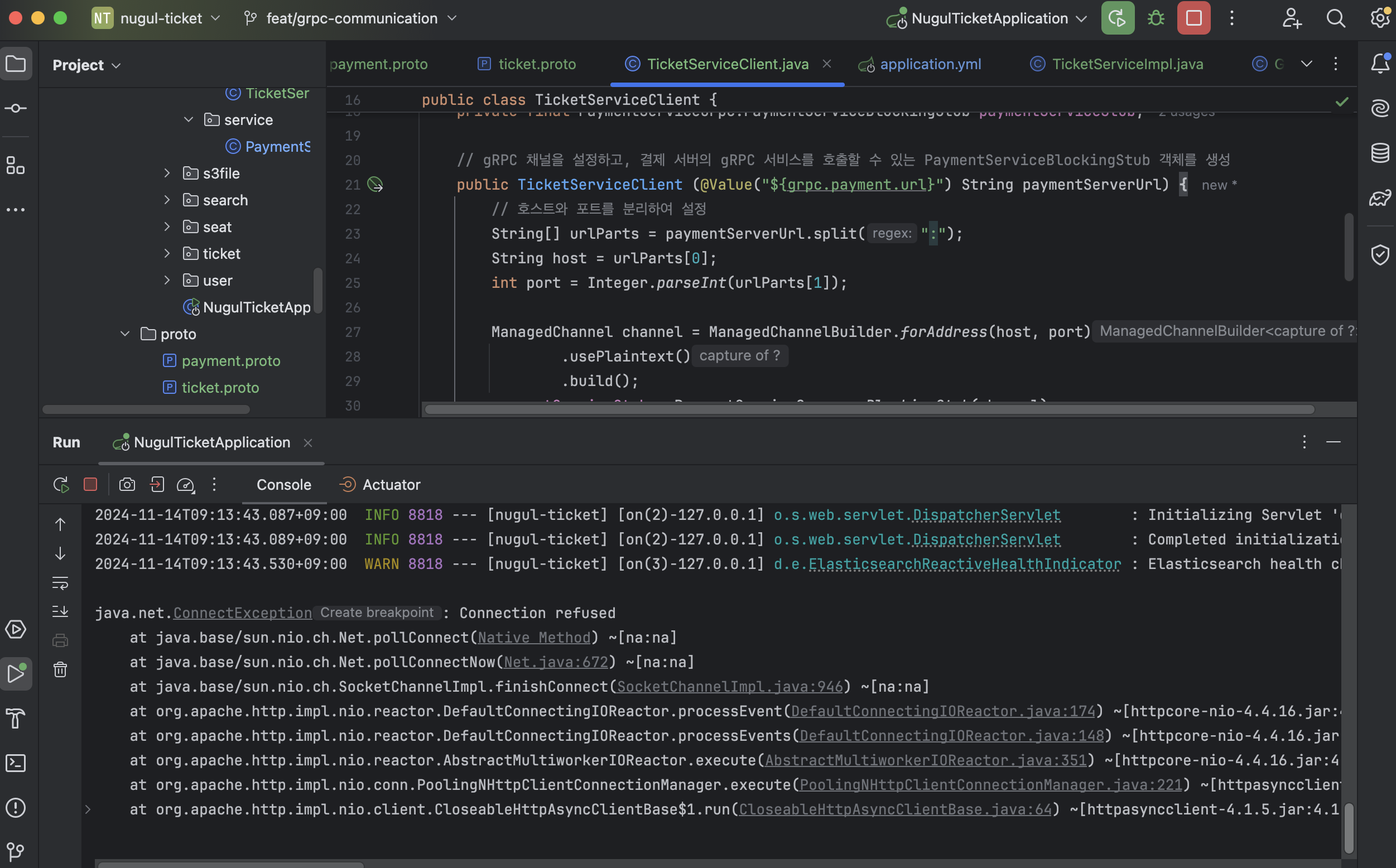Click editor horizontal scrollbar
This screenshot has height=868, width=1396.
869,409
